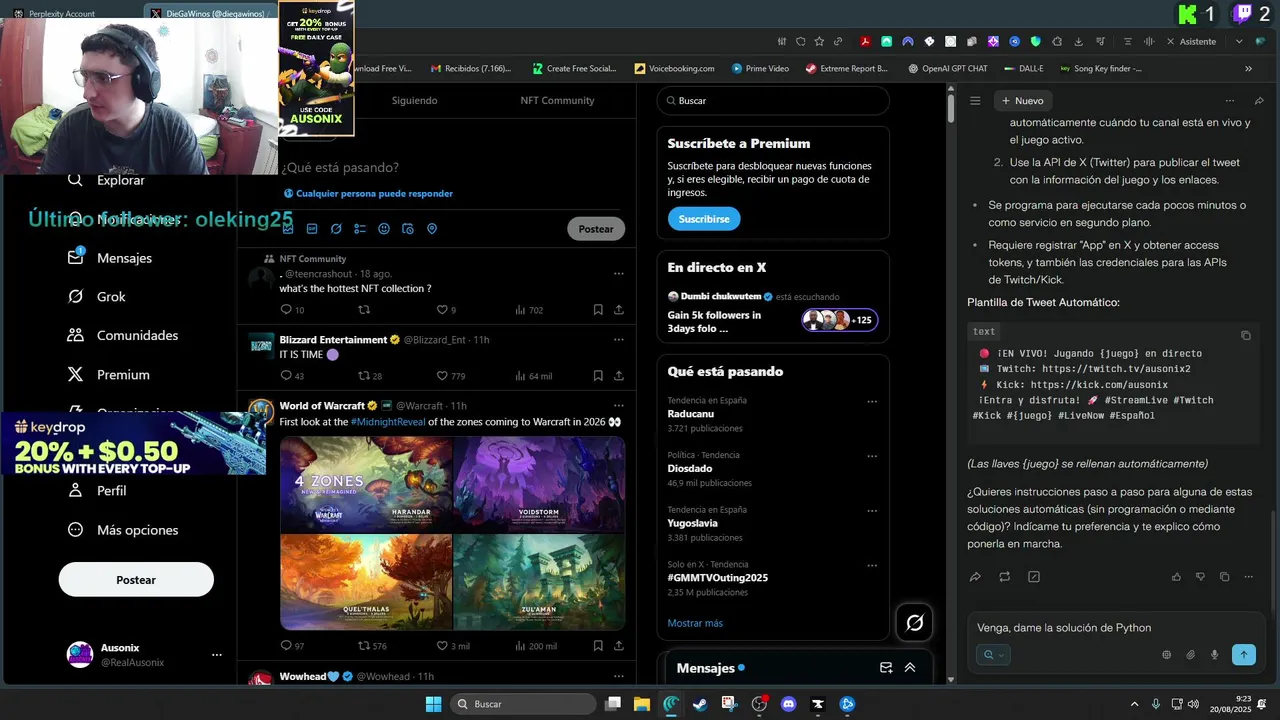Click the ¿Qué está pasando? compose field
The height and width of the screenshot is (720, 1280).
click(x=340, y=168)
